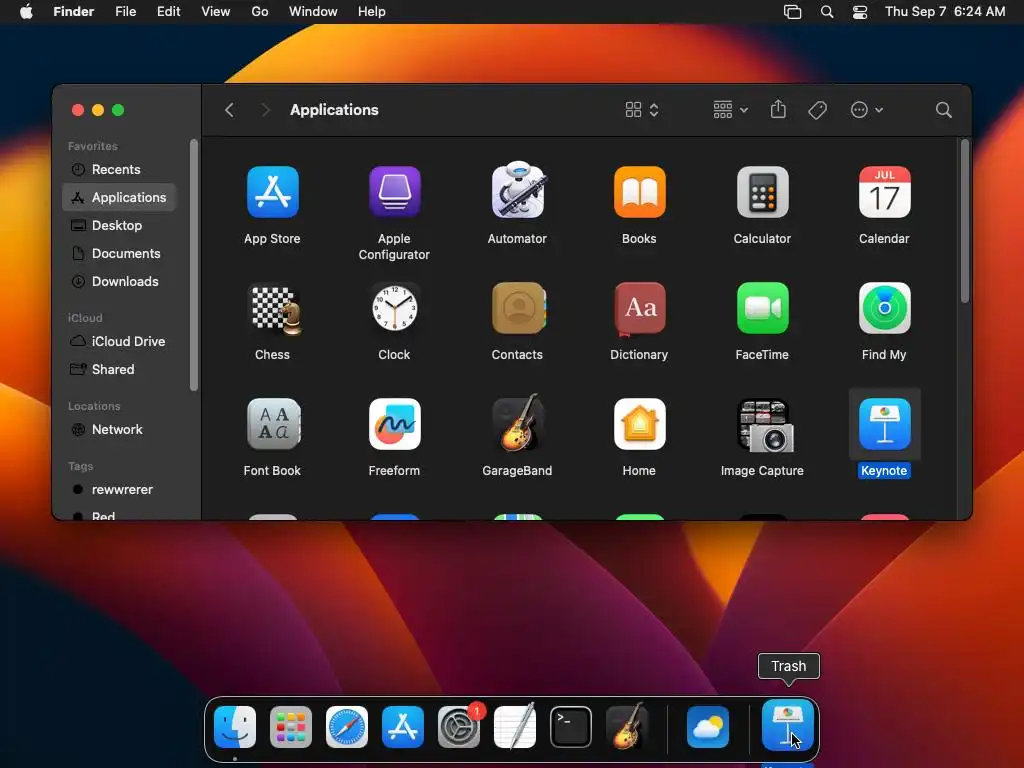Select the FaceTime app icon
This screenshot has width=1024, height=768.
(762, 308)
